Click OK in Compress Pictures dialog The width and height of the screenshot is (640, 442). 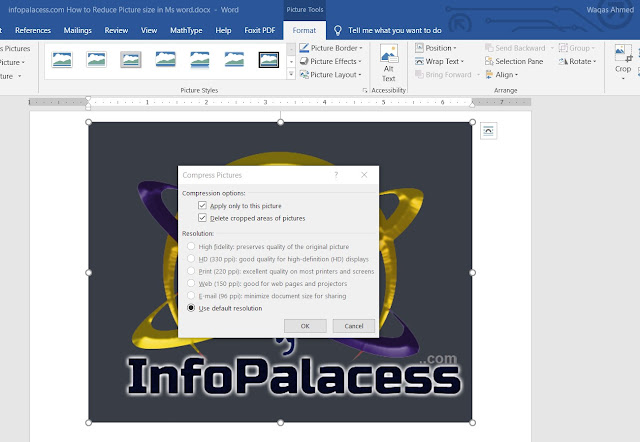[x=305, y=326]
